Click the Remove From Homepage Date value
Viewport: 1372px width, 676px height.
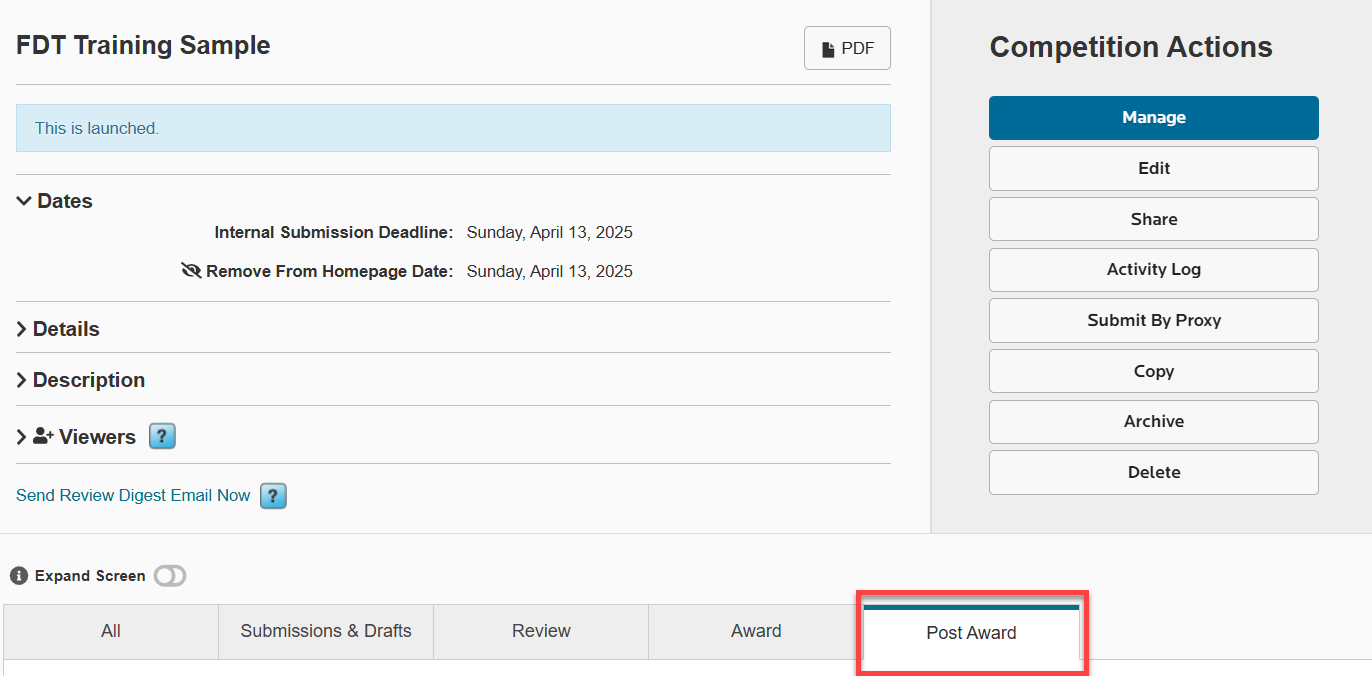(x=550, y=271)
